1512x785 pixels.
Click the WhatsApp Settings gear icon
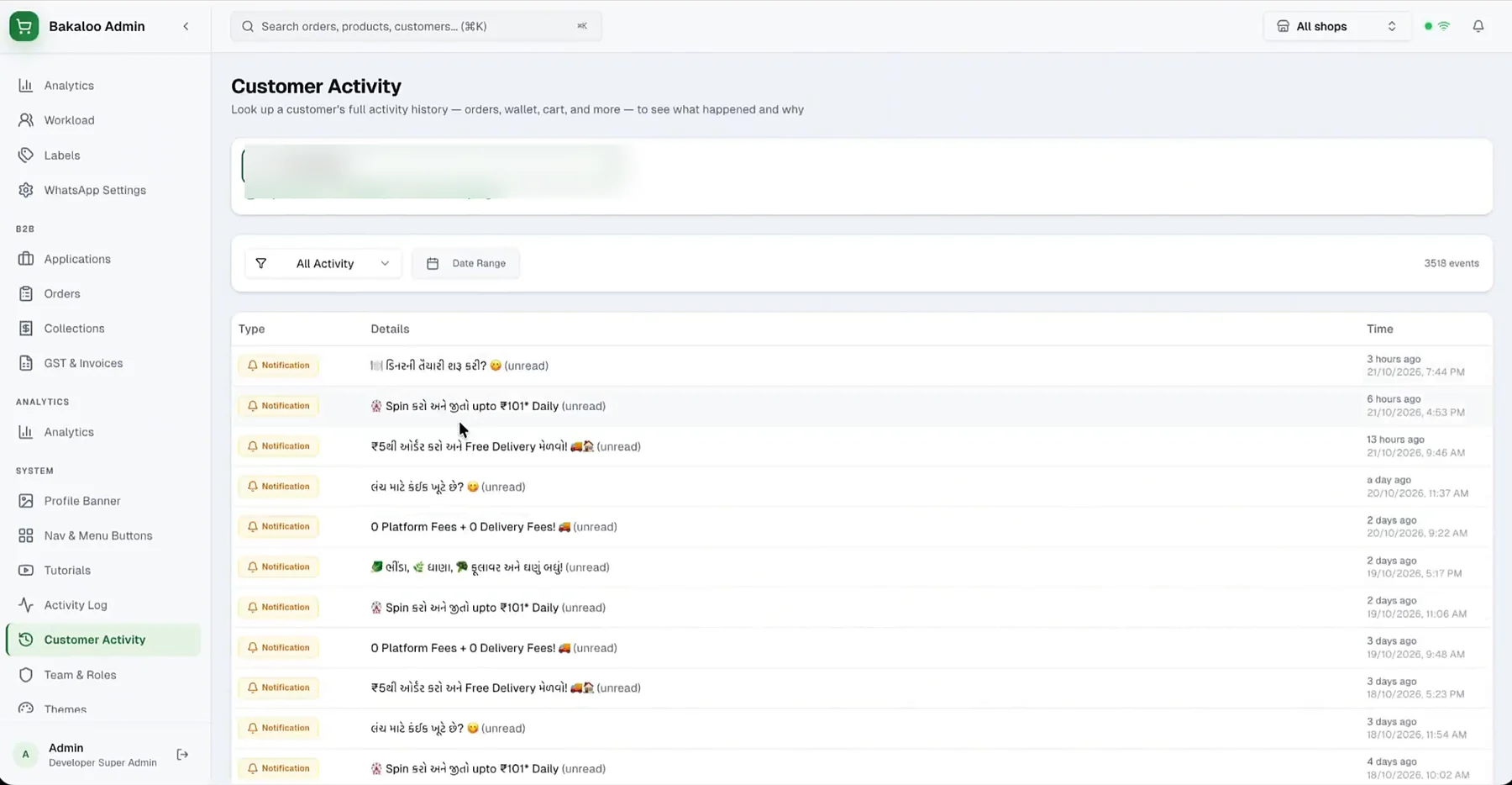[26, 190]
